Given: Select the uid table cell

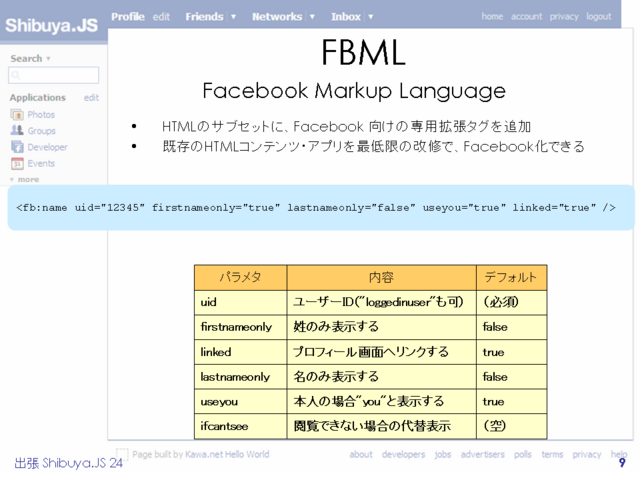Looking at the screenshot, I should pyautogui.click(x=240, y=302).
